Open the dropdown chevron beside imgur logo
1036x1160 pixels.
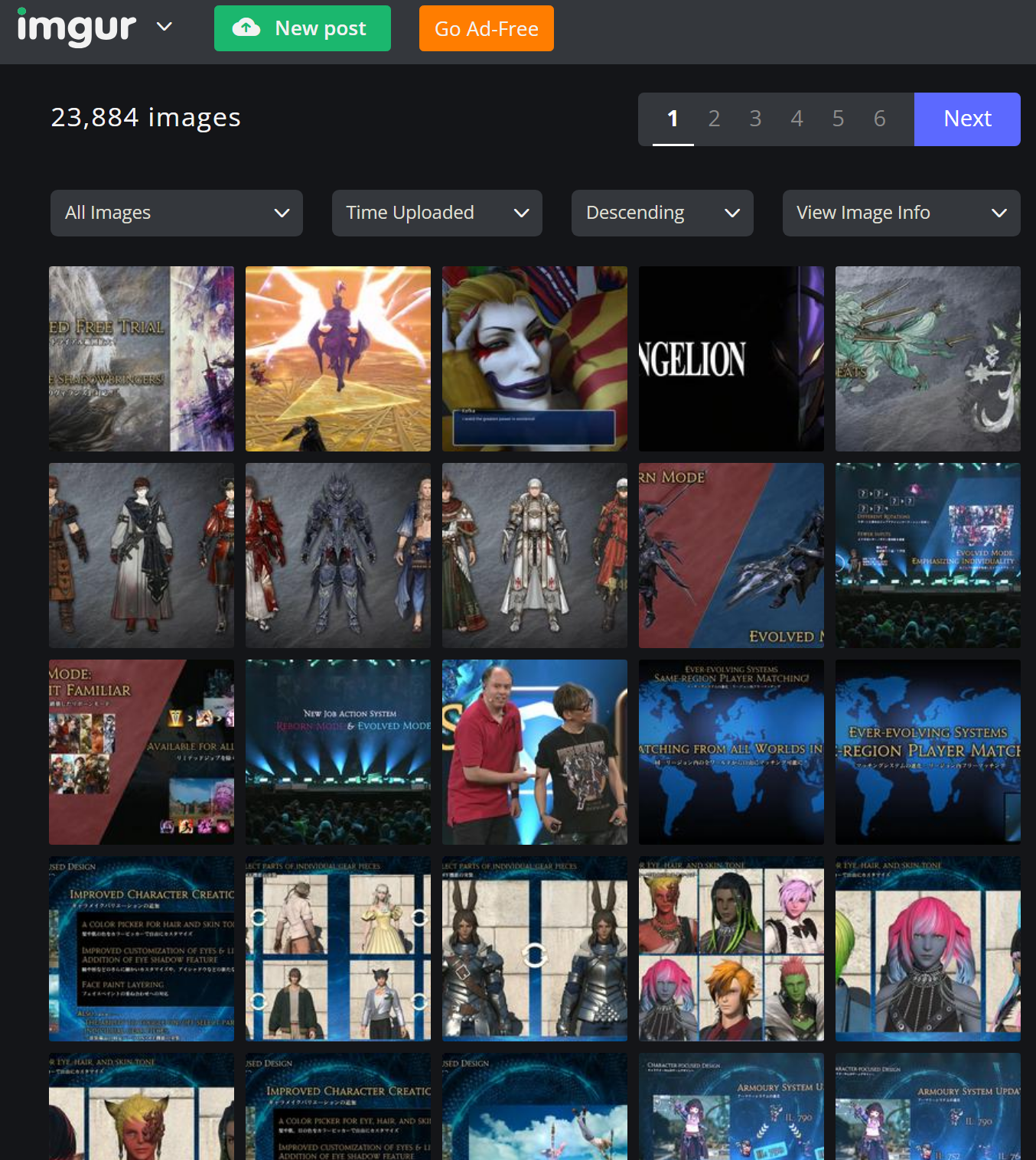(164, 28)
